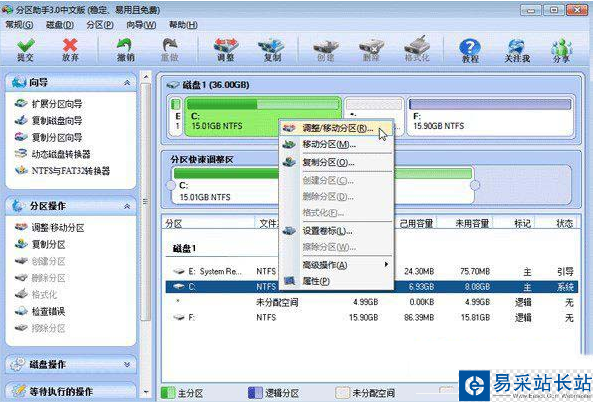Choose 擦除分区(W) in context menu
Viewport: 593px width, 402px height.
pyautogui.click(x=337, y=247)
